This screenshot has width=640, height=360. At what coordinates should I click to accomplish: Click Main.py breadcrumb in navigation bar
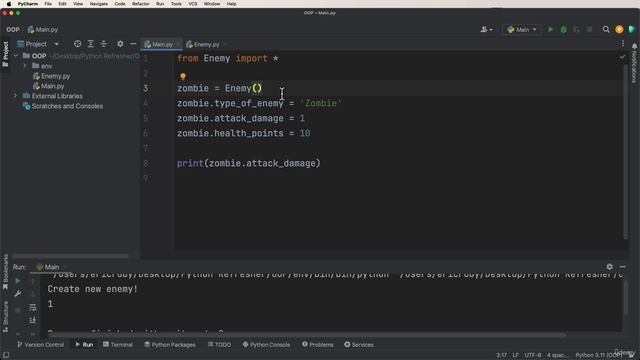[x=43, y=29]
